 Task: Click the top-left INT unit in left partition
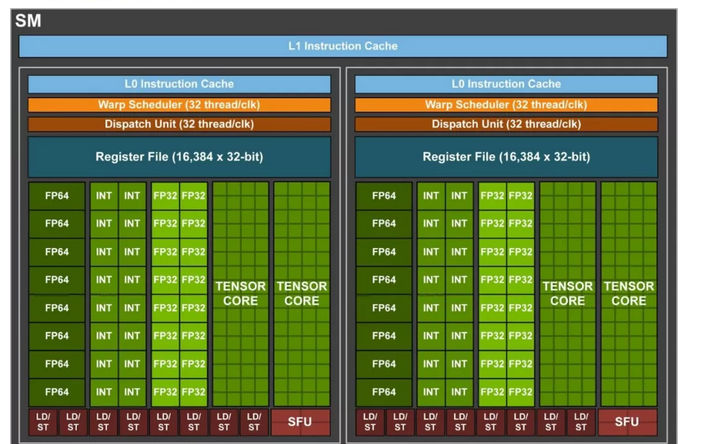(x=104, y=196)
